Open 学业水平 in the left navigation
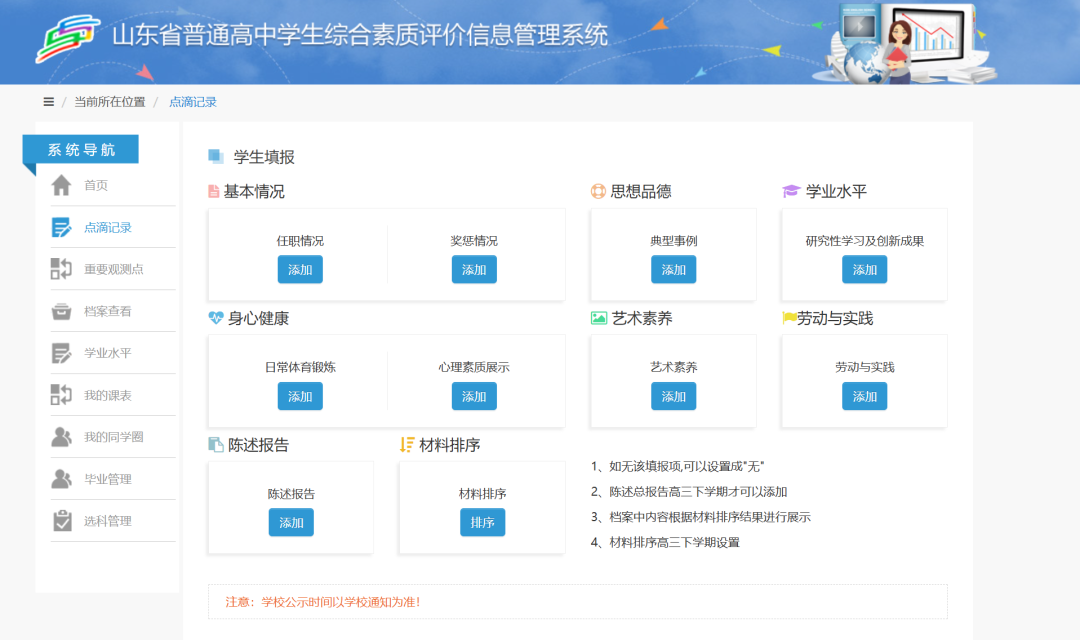Viewport: 1080px width, 640px height. coord(107,353)
